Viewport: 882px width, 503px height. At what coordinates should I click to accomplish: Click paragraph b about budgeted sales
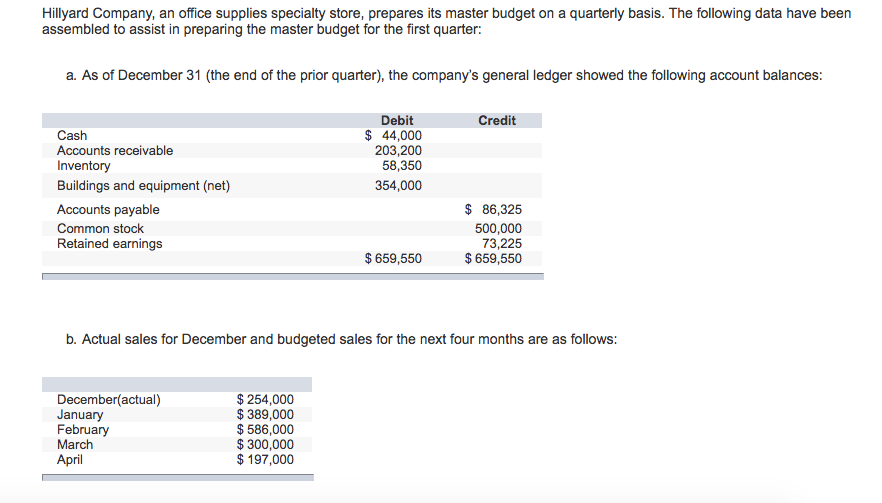[x=341, y=339]
